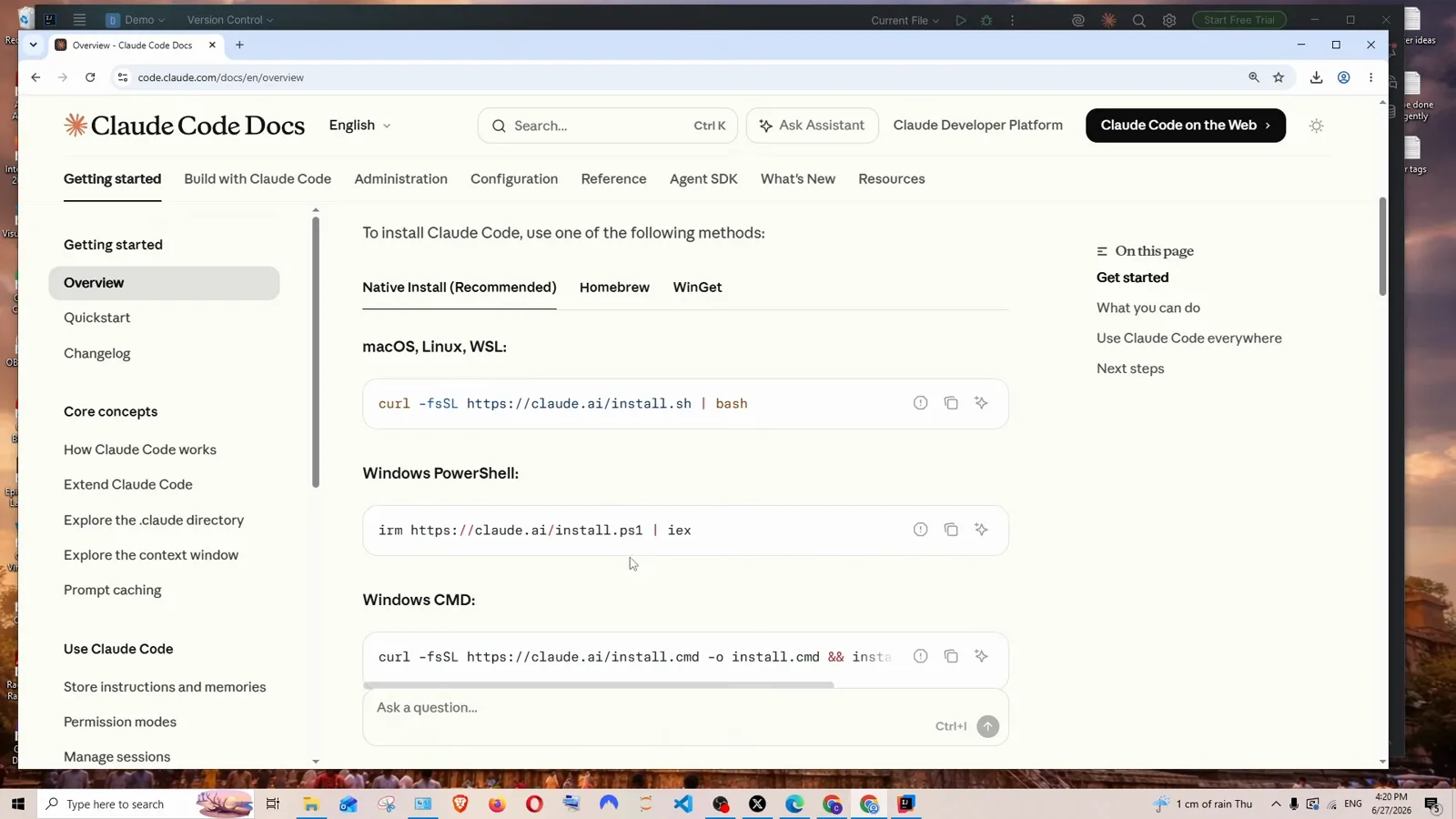The image size is (1456, 819).
Task: Ask AI about the PowerShell iex command
Action: [x=981, y=530]
